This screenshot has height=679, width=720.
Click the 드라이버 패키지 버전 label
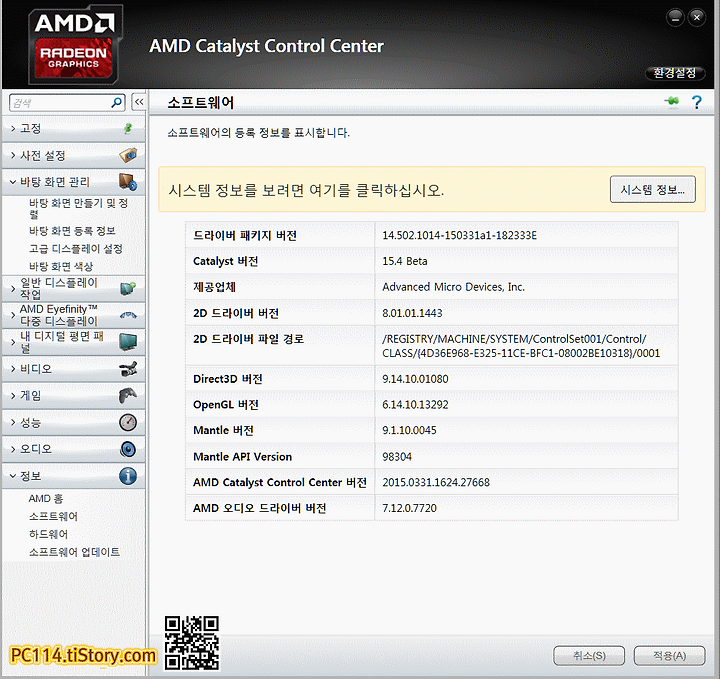245,236
